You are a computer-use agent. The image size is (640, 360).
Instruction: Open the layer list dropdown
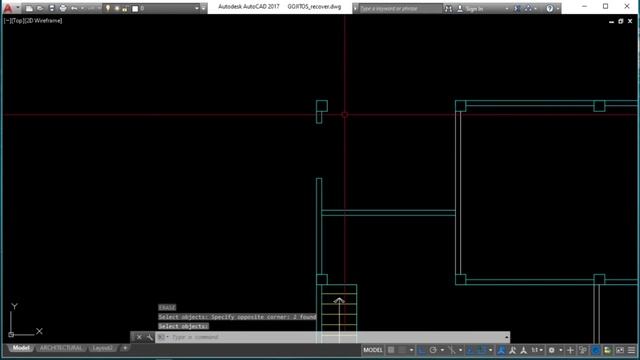pyautogui.click(x=197, y=8)
